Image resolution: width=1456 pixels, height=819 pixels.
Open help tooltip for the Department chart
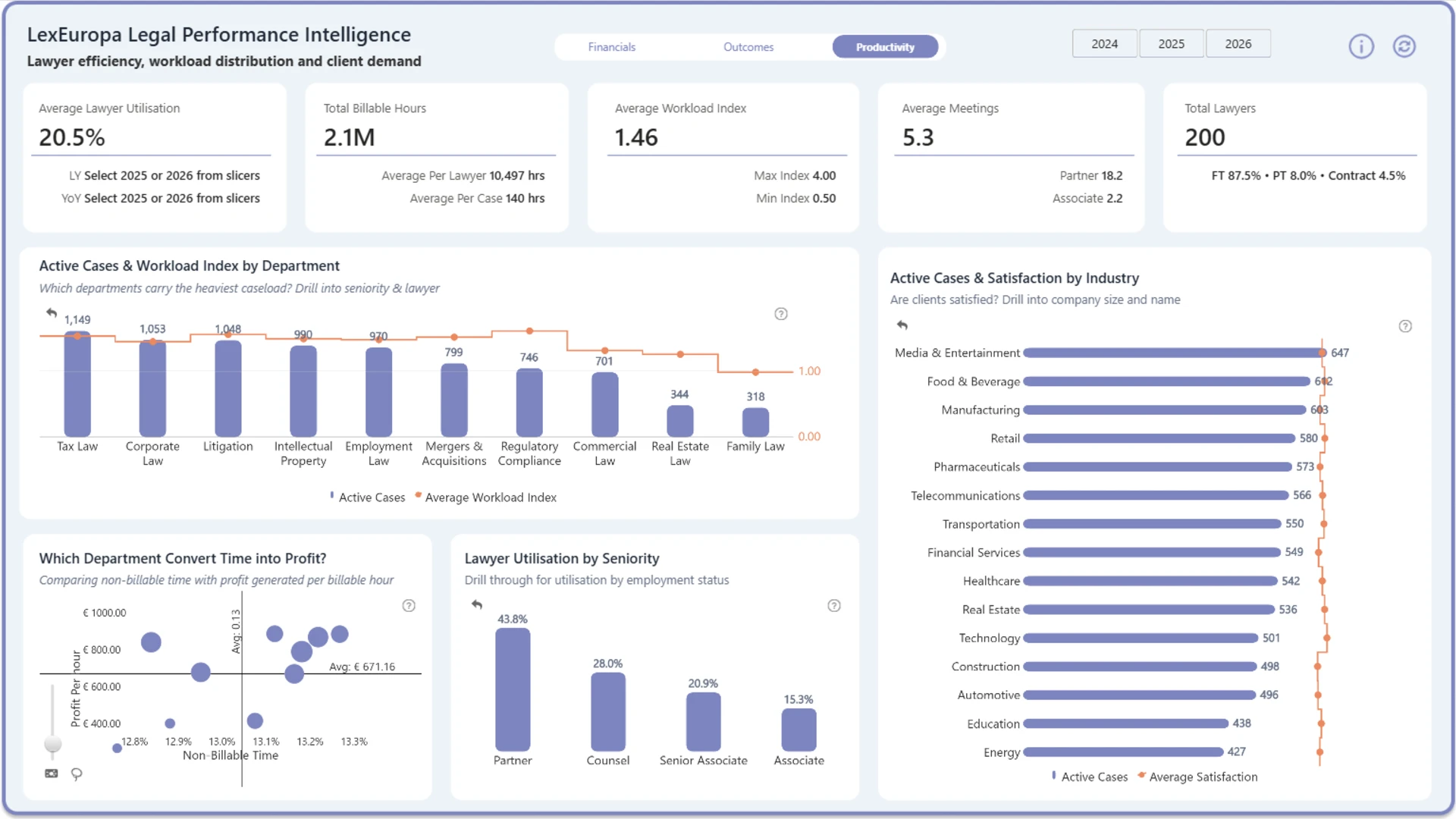click(x=781, y=314)
